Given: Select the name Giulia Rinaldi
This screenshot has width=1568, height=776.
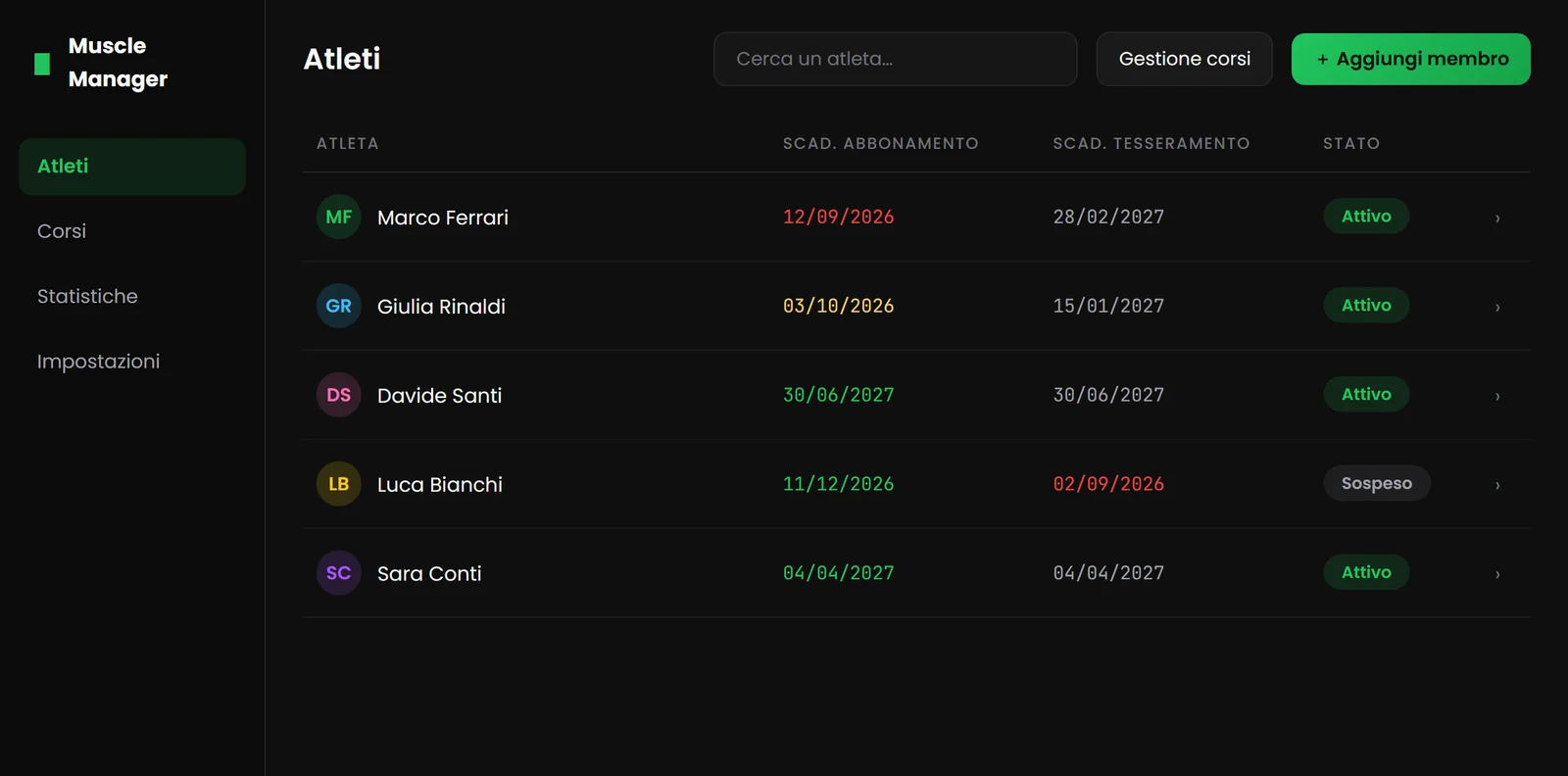Looking at the screenshot, I should pos(441,307).
